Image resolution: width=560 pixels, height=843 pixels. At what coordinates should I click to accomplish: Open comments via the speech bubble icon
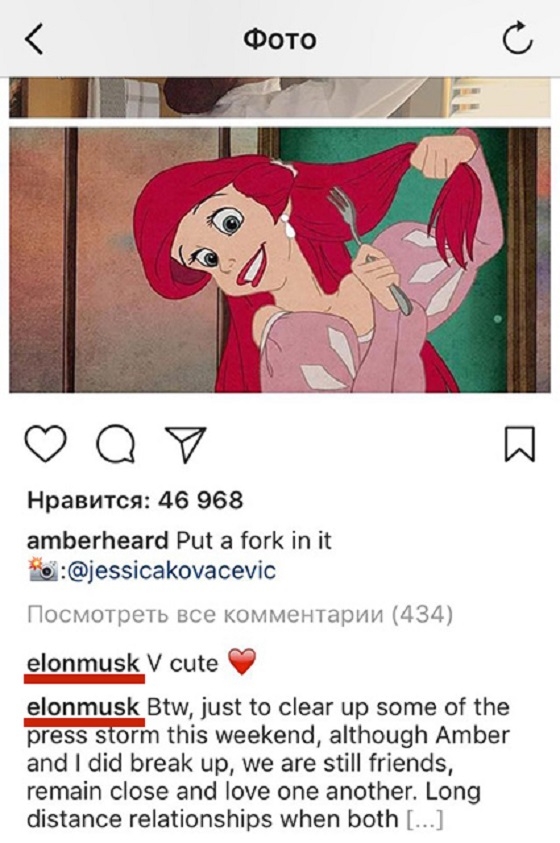(x=115, y=444)
